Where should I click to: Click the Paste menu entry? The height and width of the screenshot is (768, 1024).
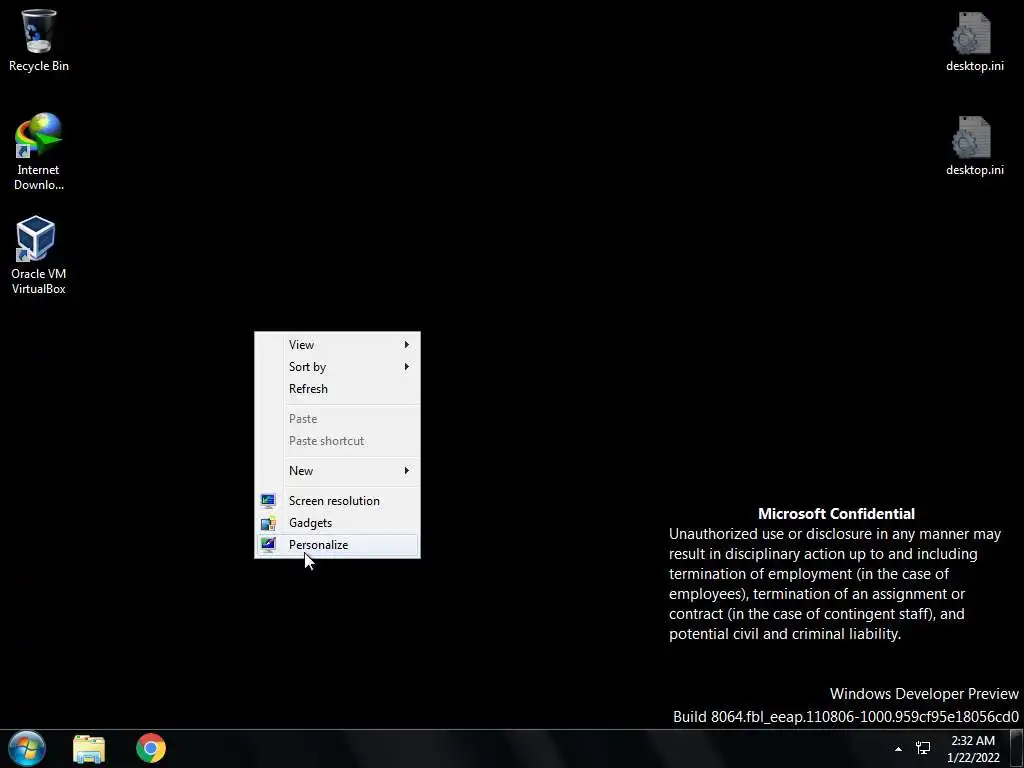pos(337,419)
